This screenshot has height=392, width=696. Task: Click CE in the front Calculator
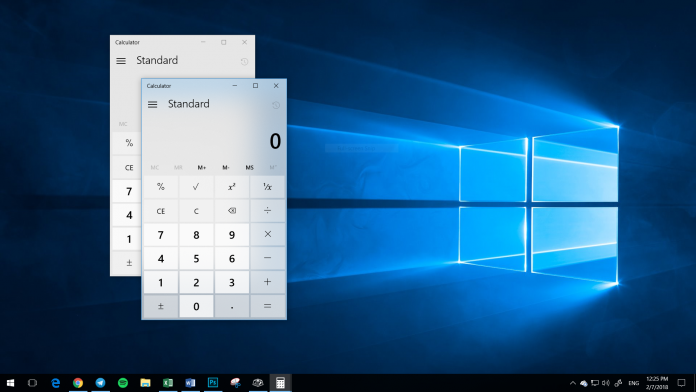[161, 211]
